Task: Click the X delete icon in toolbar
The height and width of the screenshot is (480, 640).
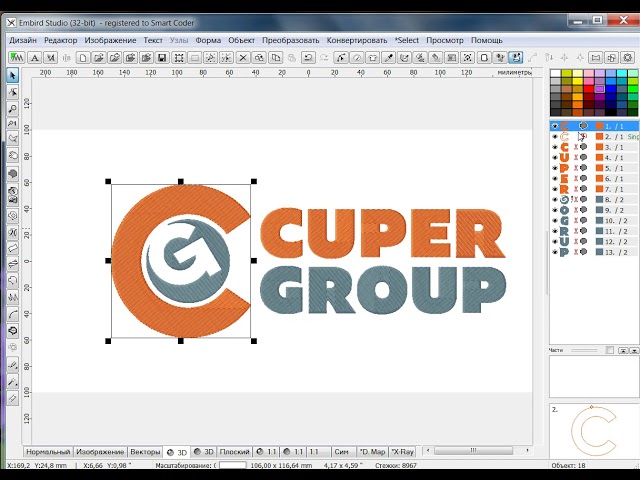Action: point(243,58)
